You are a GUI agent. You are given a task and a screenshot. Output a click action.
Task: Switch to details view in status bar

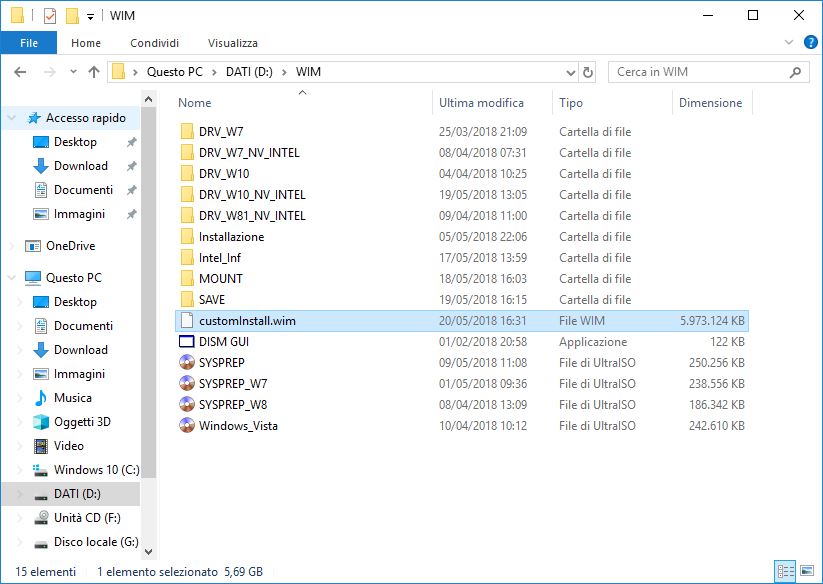(785, 571)
